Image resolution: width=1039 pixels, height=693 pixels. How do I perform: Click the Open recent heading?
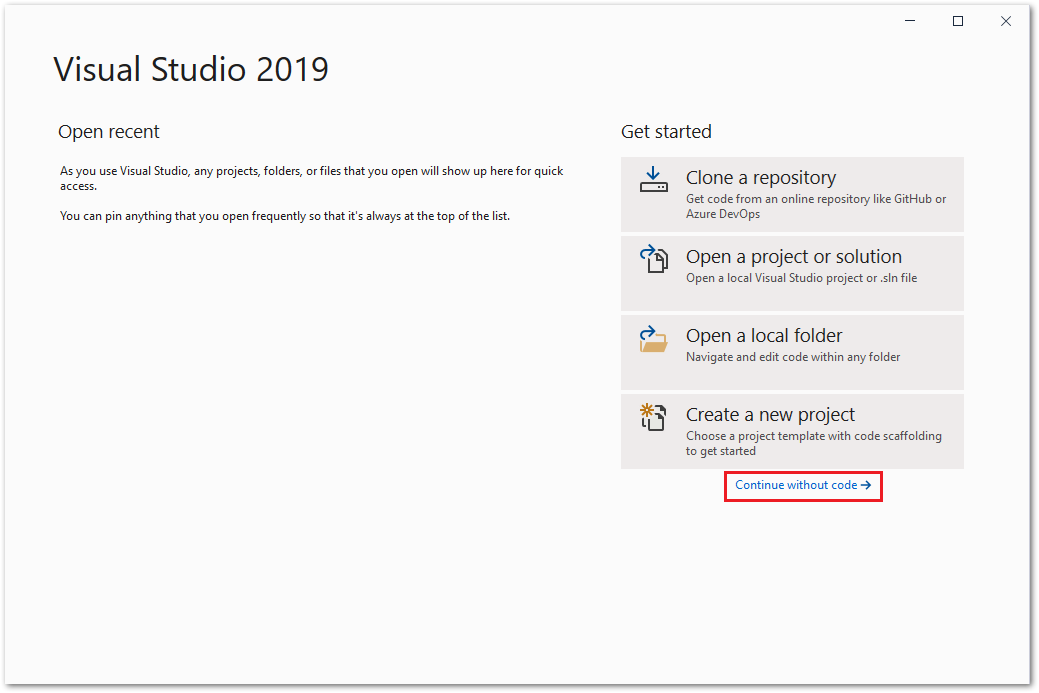pos(109,132)
